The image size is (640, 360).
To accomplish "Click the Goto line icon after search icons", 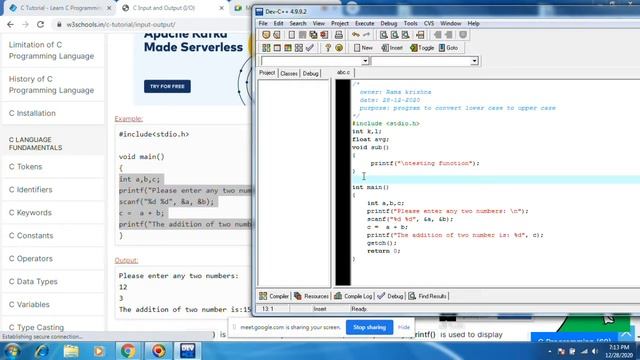I will coord(420,35).
